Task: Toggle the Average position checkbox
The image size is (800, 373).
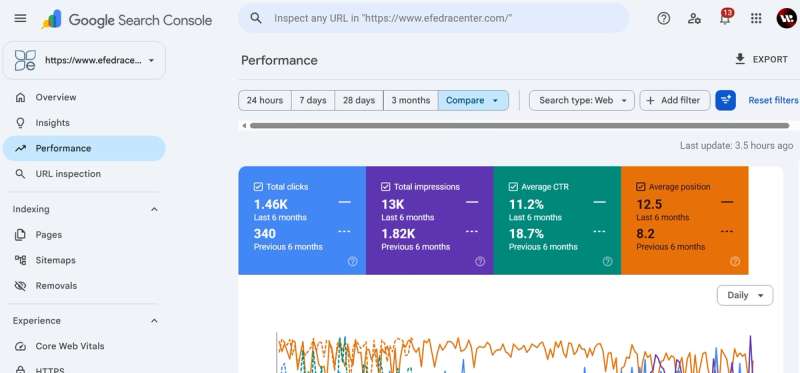Action: 641,187
